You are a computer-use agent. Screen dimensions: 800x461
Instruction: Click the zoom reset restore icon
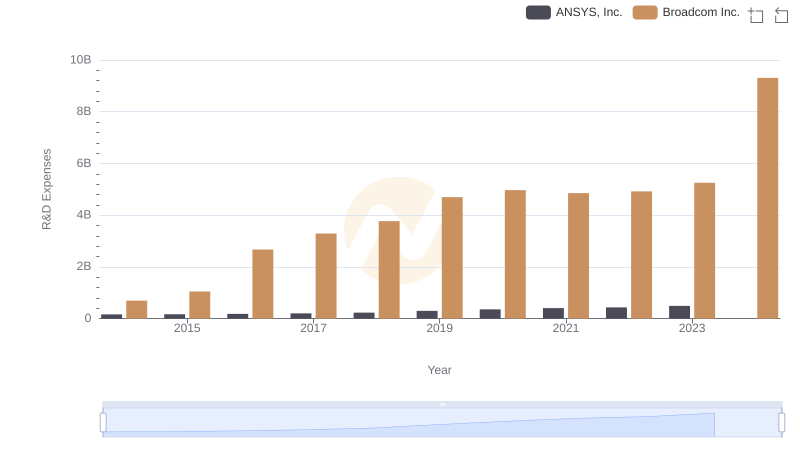[781, 15]
